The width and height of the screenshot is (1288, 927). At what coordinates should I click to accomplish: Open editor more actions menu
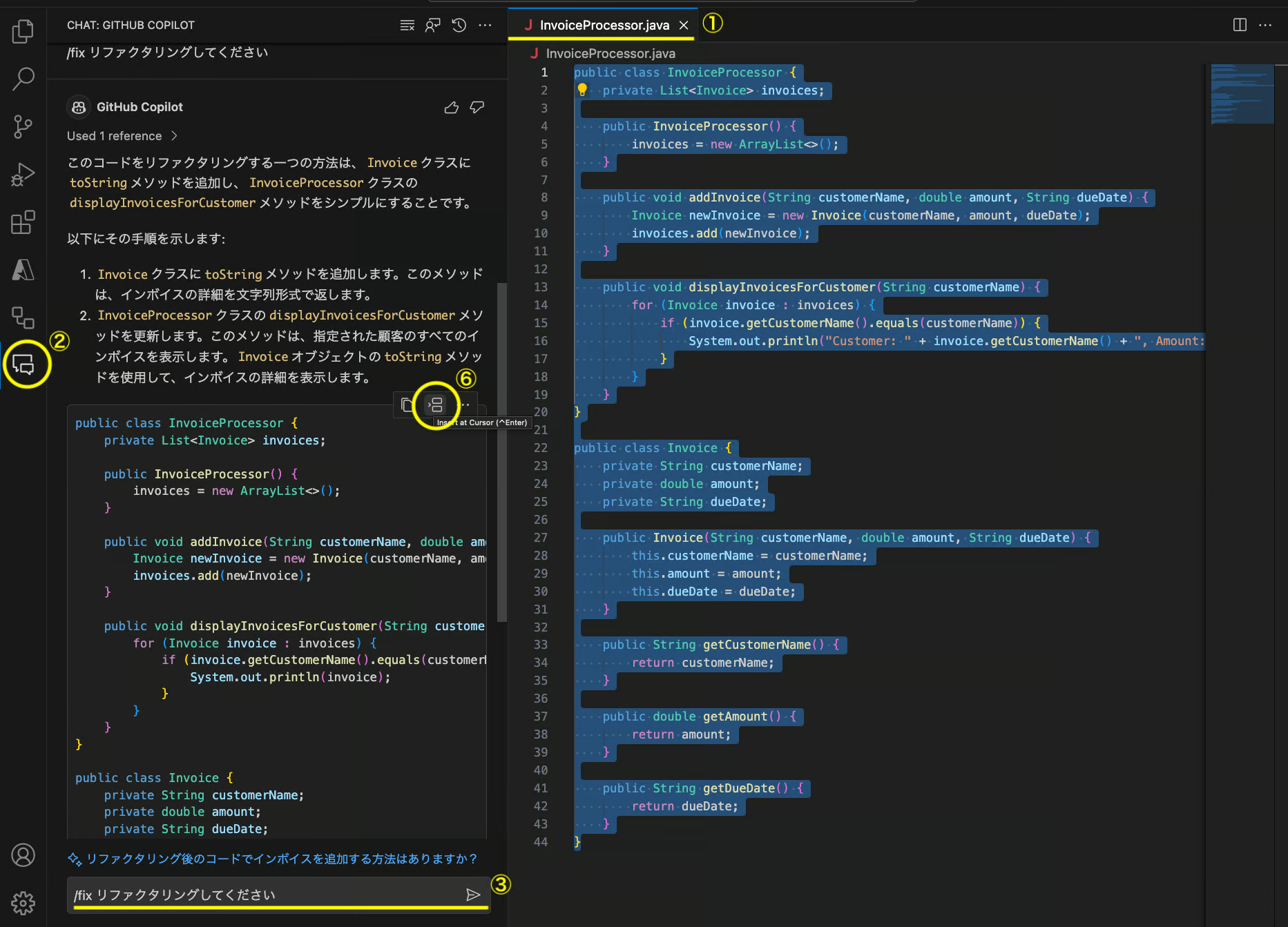pos(1265,26)
